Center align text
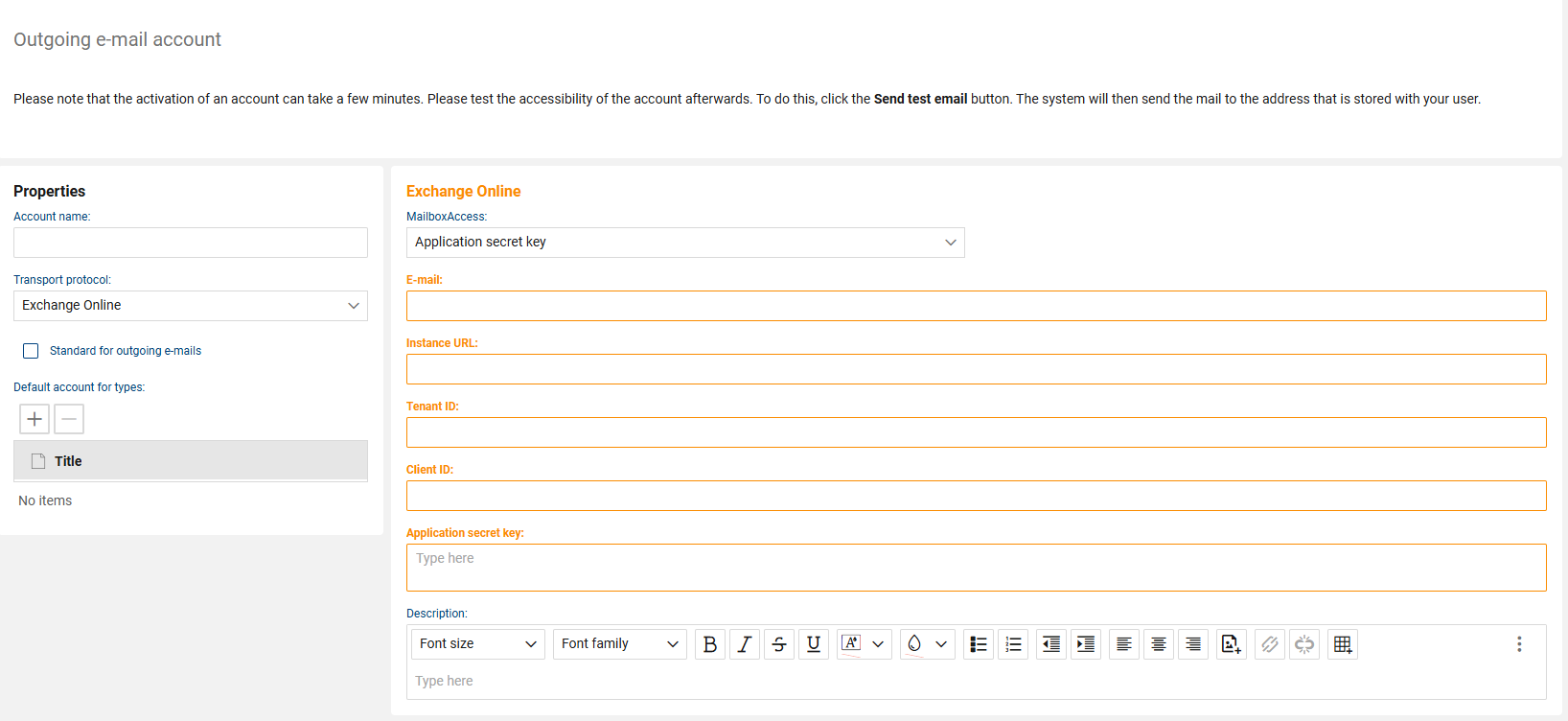This screenshot has height=721, width=1568. [1159, 644]
